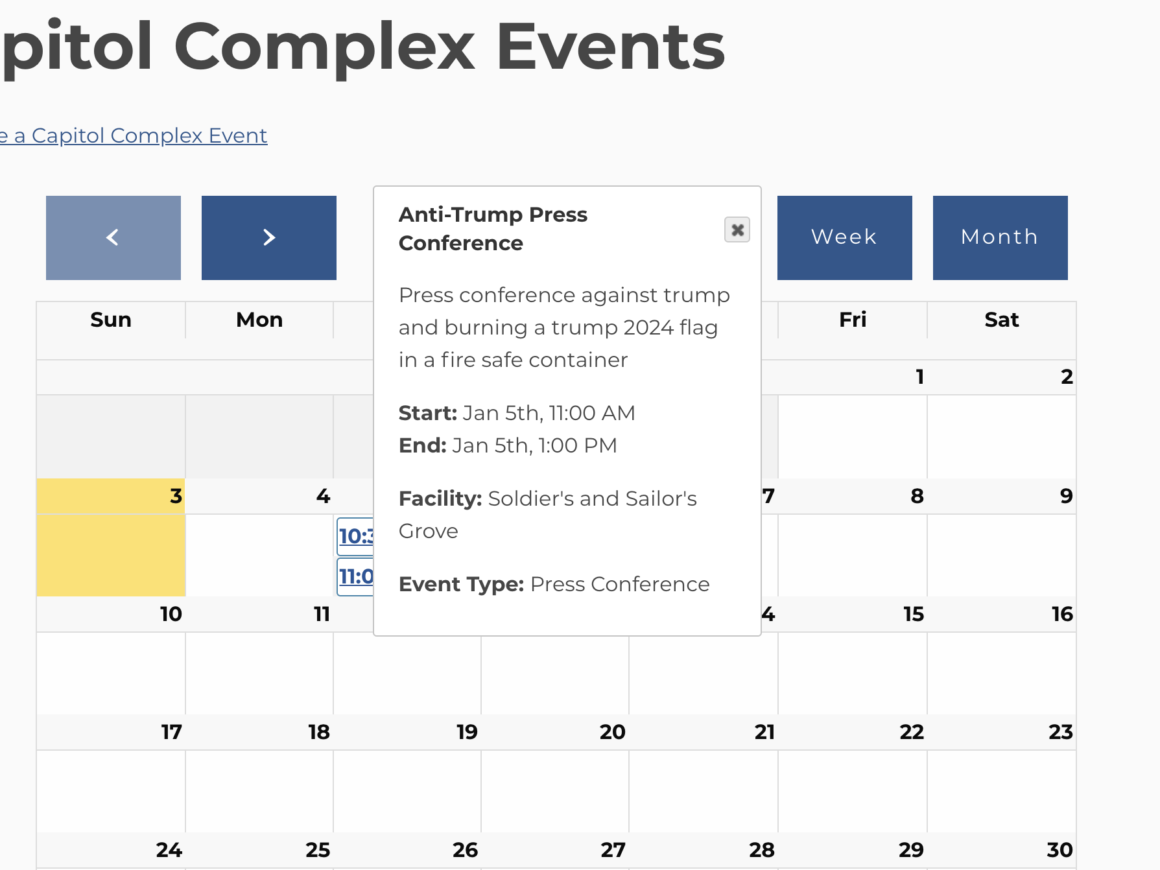
Task: Go to the previous month using left arrow
Action: tap(113, 238)
